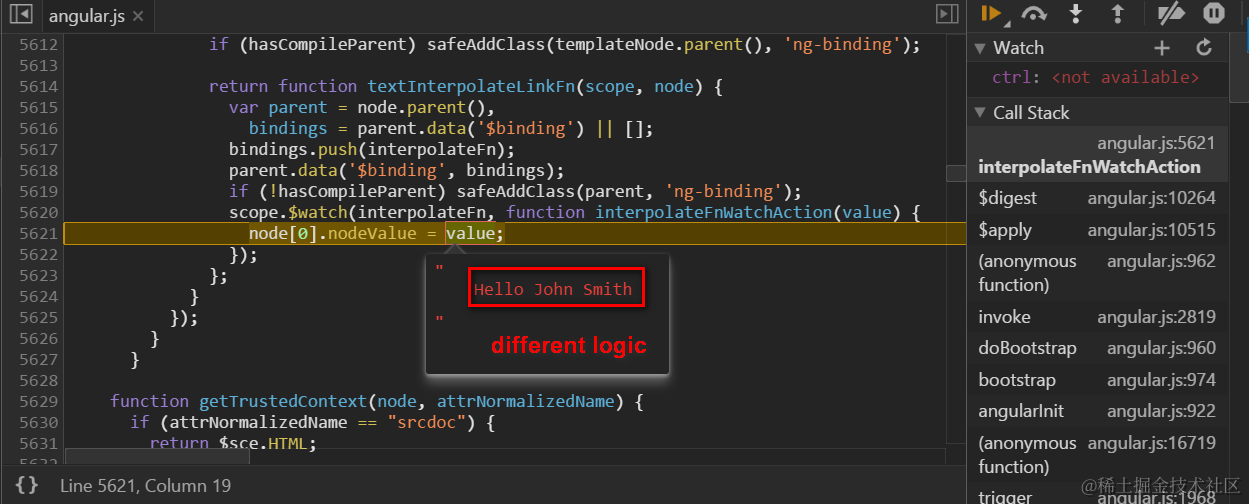Step into next function call
This screenshot has height=504, width=1249.
pyautogui.click(x=1076, y=14)
